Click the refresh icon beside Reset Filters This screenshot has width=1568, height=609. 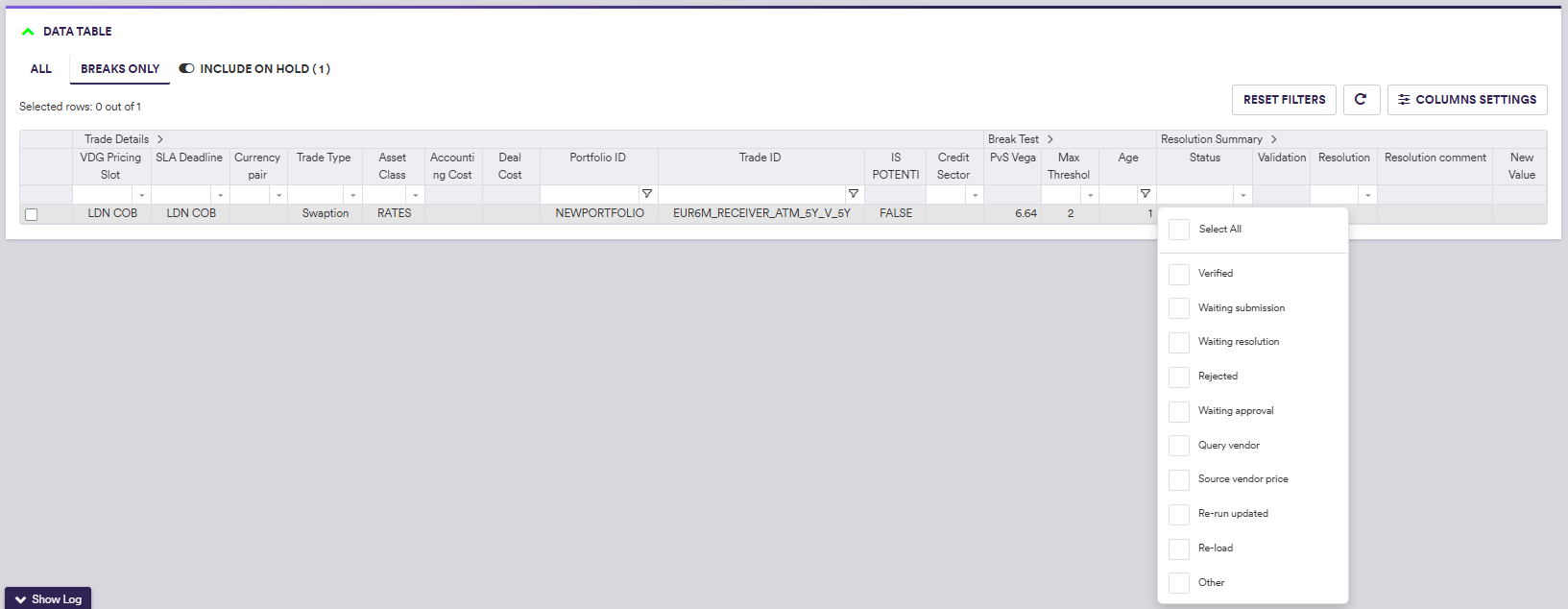coord(1361,100)
